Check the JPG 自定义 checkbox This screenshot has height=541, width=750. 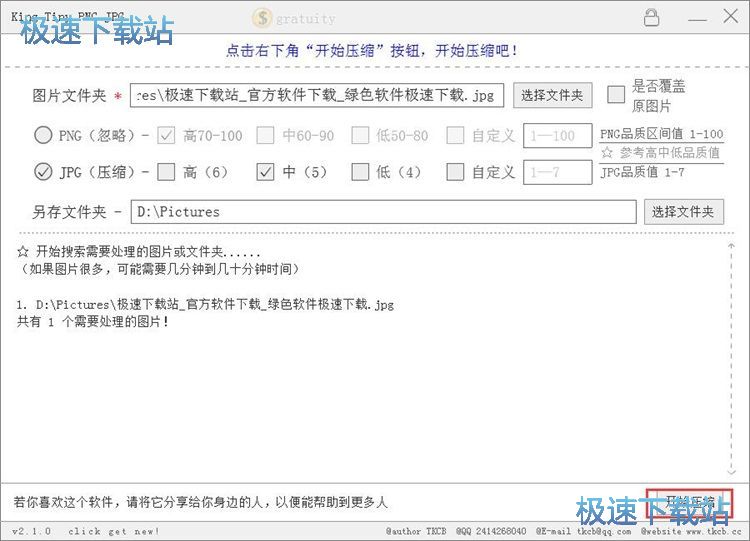[x=455, y=172]
